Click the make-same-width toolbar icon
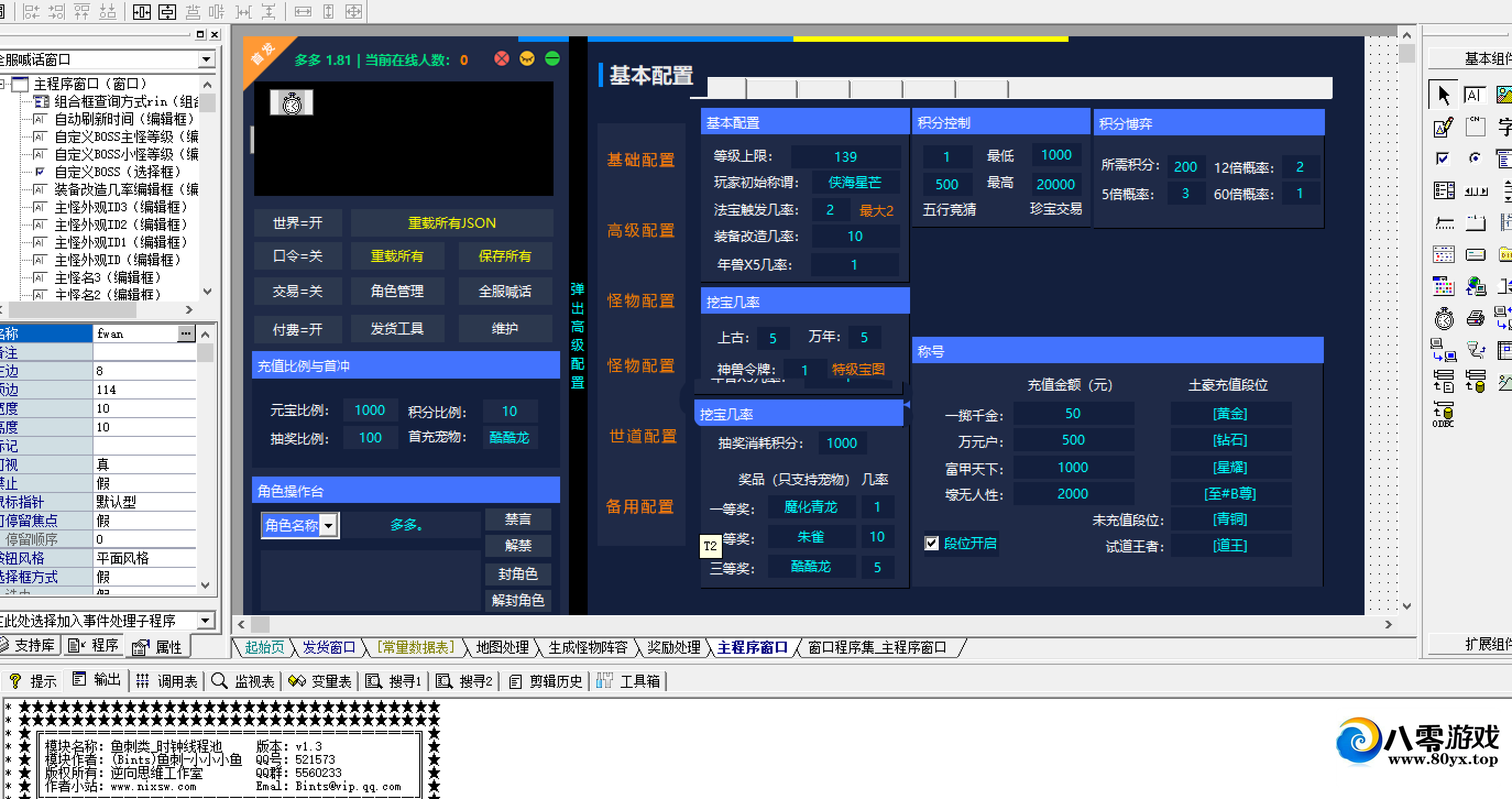1512x799 pixels. coord(303,11)
